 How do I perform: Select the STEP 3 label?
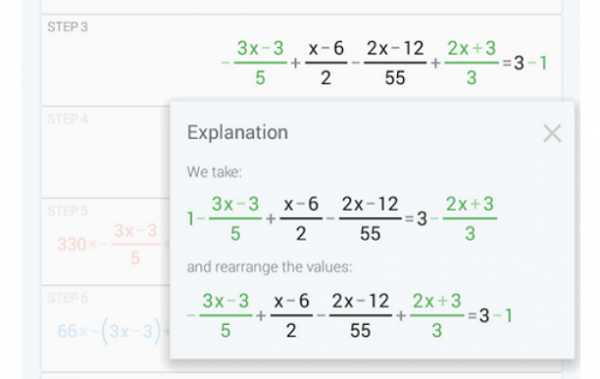pyautogui.click(x=68, y=27)
